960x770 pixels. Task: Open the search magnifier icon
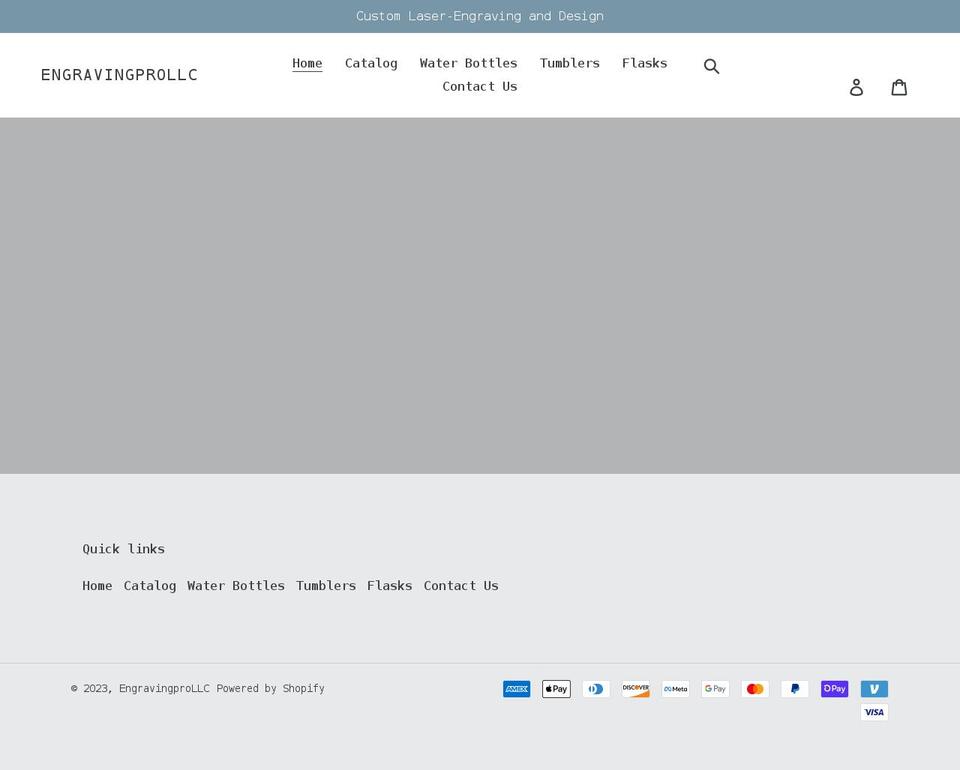pyautogui.click(x=711, y=66)
